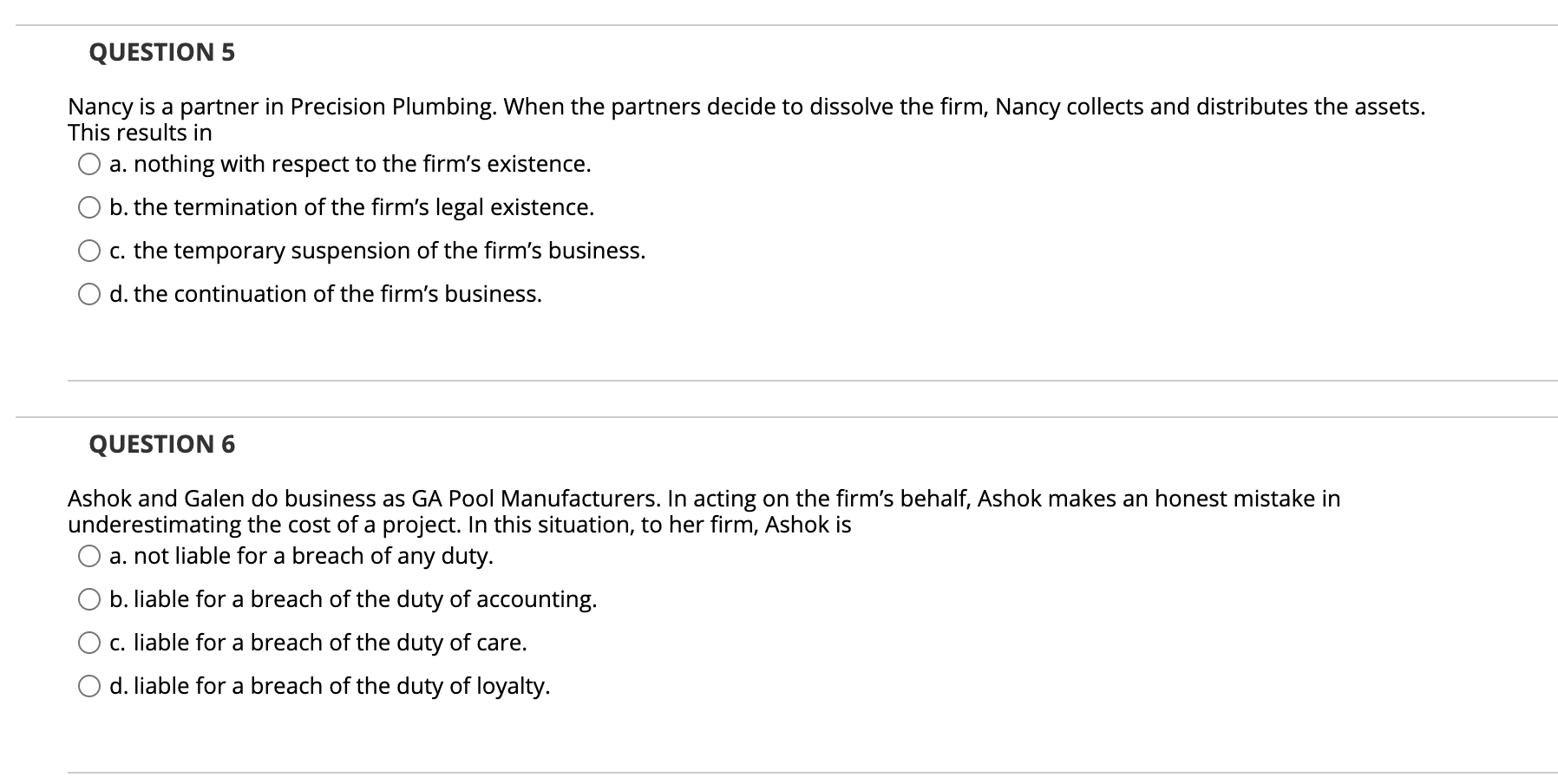Screen dimensions: 1558x784
Task: Choose "the temporary suspension of the firm's business"
Action: [x=89, y=250]
